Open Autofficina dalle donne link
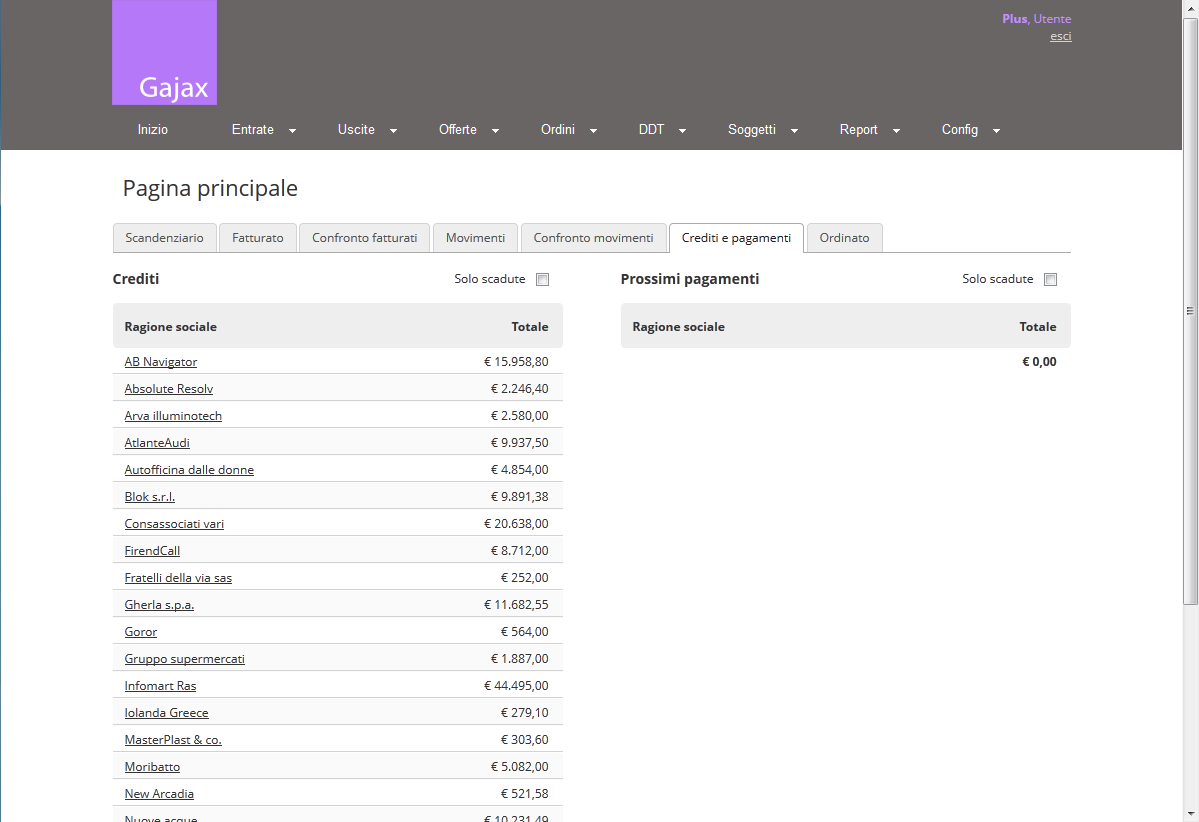 189,469
